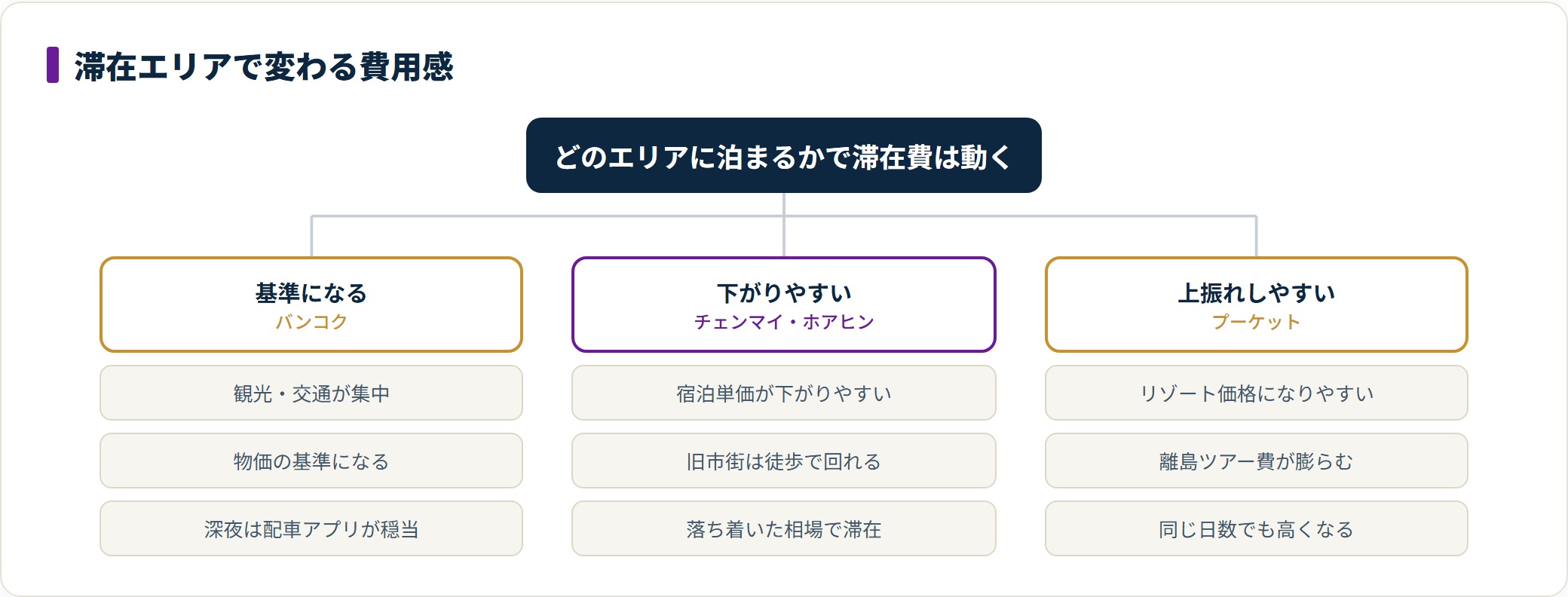The height and width of the screenshot is (597, 1568).
Task: Open the 離島ツアー費が膨らむ item
Action: [1257, 461]
